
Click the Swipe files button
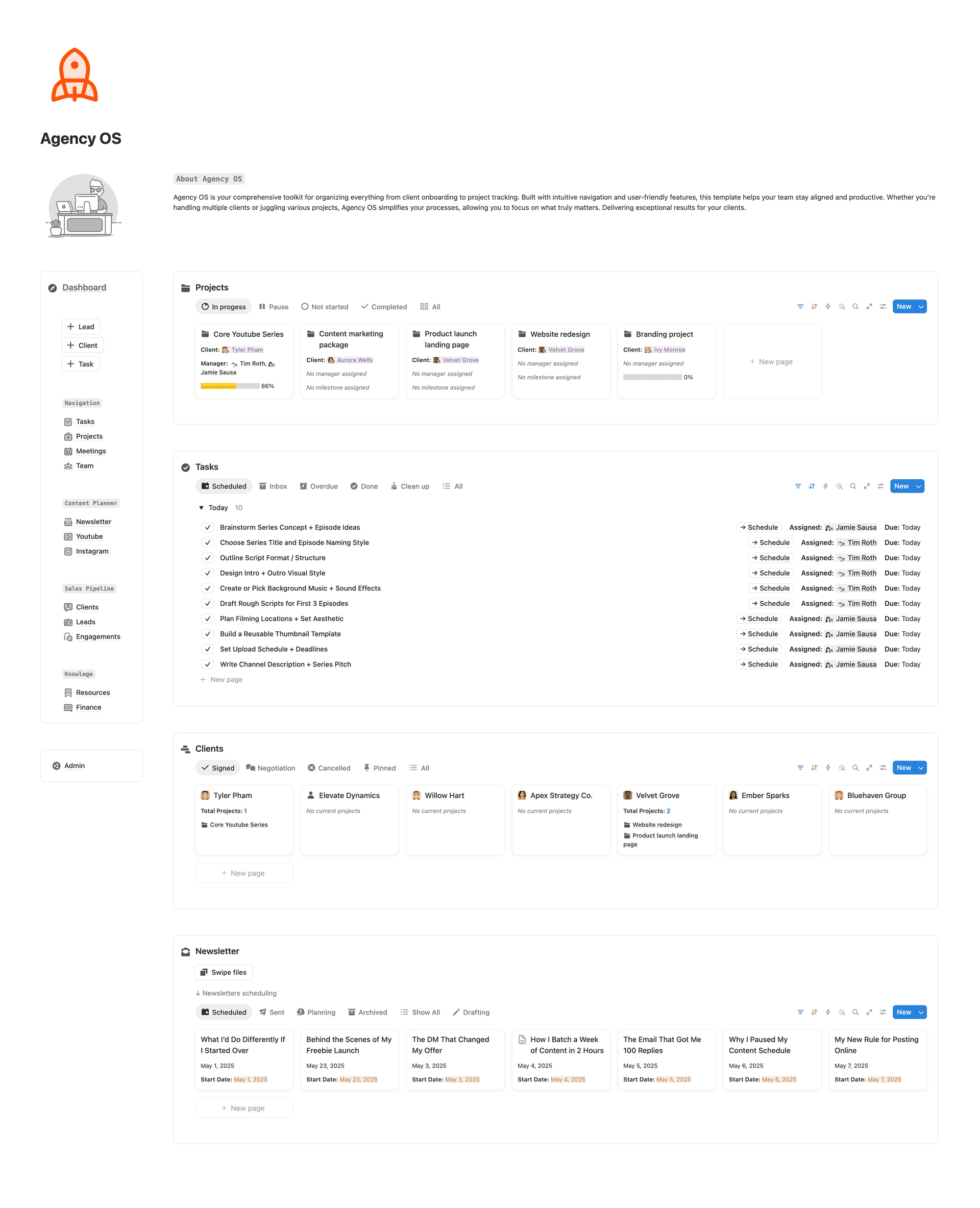click(224, 972)
